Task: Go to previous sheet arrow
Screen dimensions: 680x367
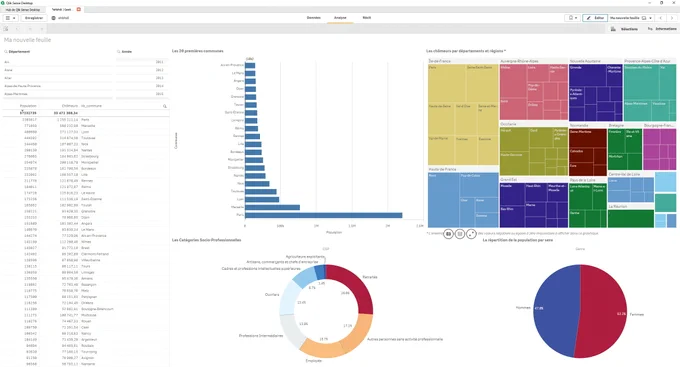Action: [660, 18]
